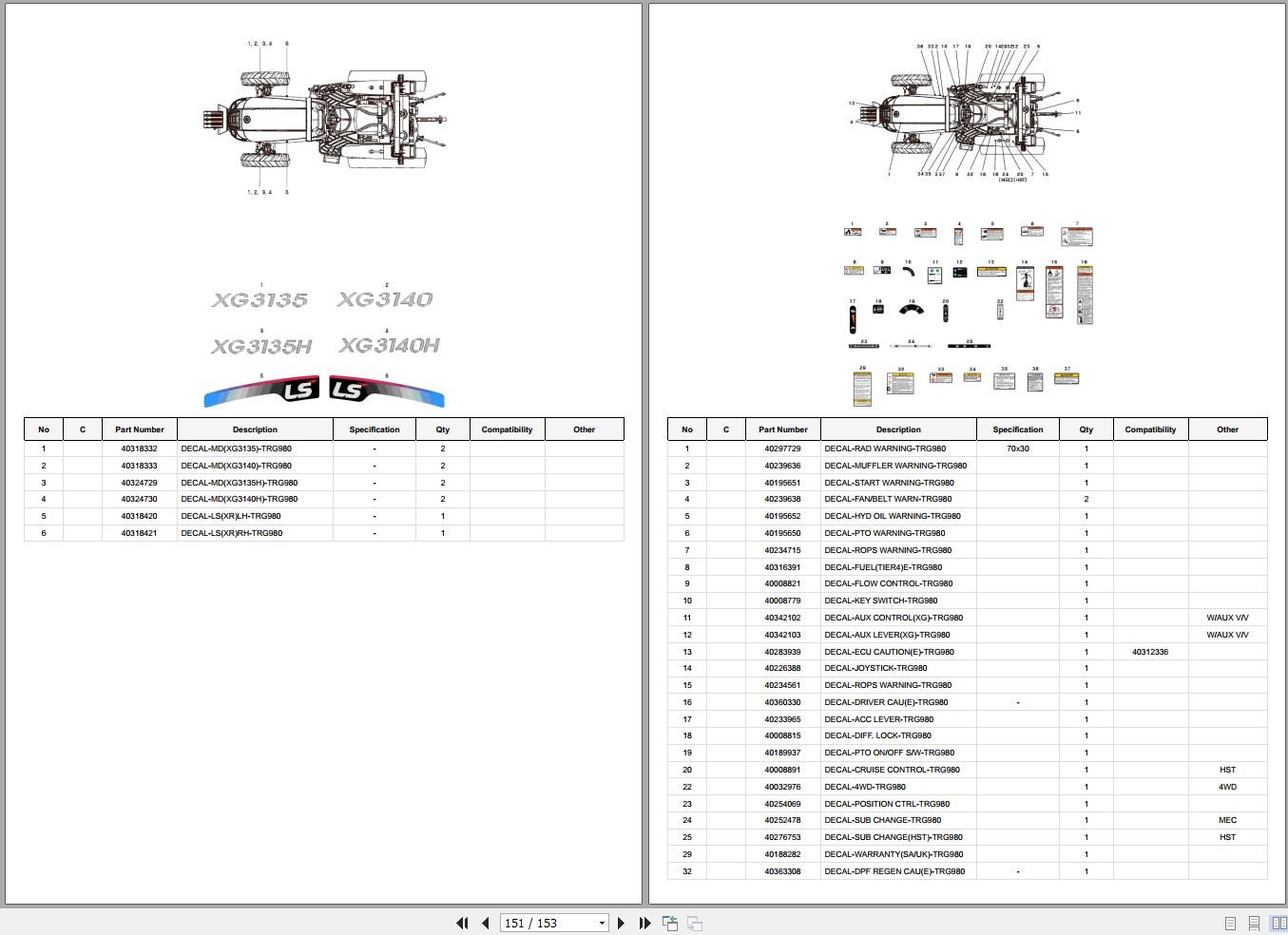Click the XG3135 decal image
This screenshot has width=1288, height=935.
click(x=260, y=300)
